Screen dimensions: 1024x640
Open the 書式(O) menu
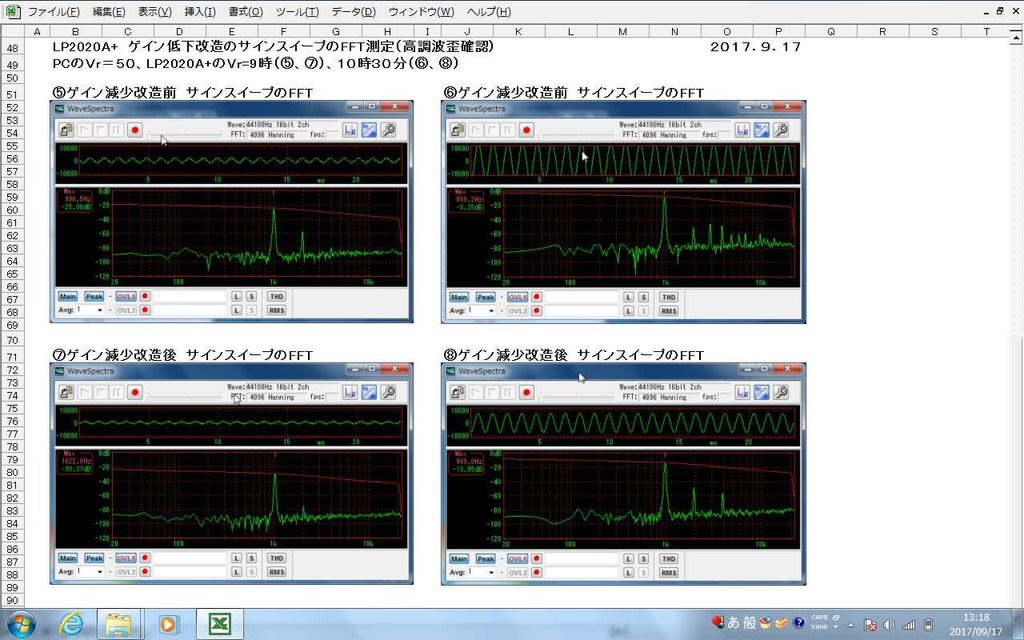246,12
